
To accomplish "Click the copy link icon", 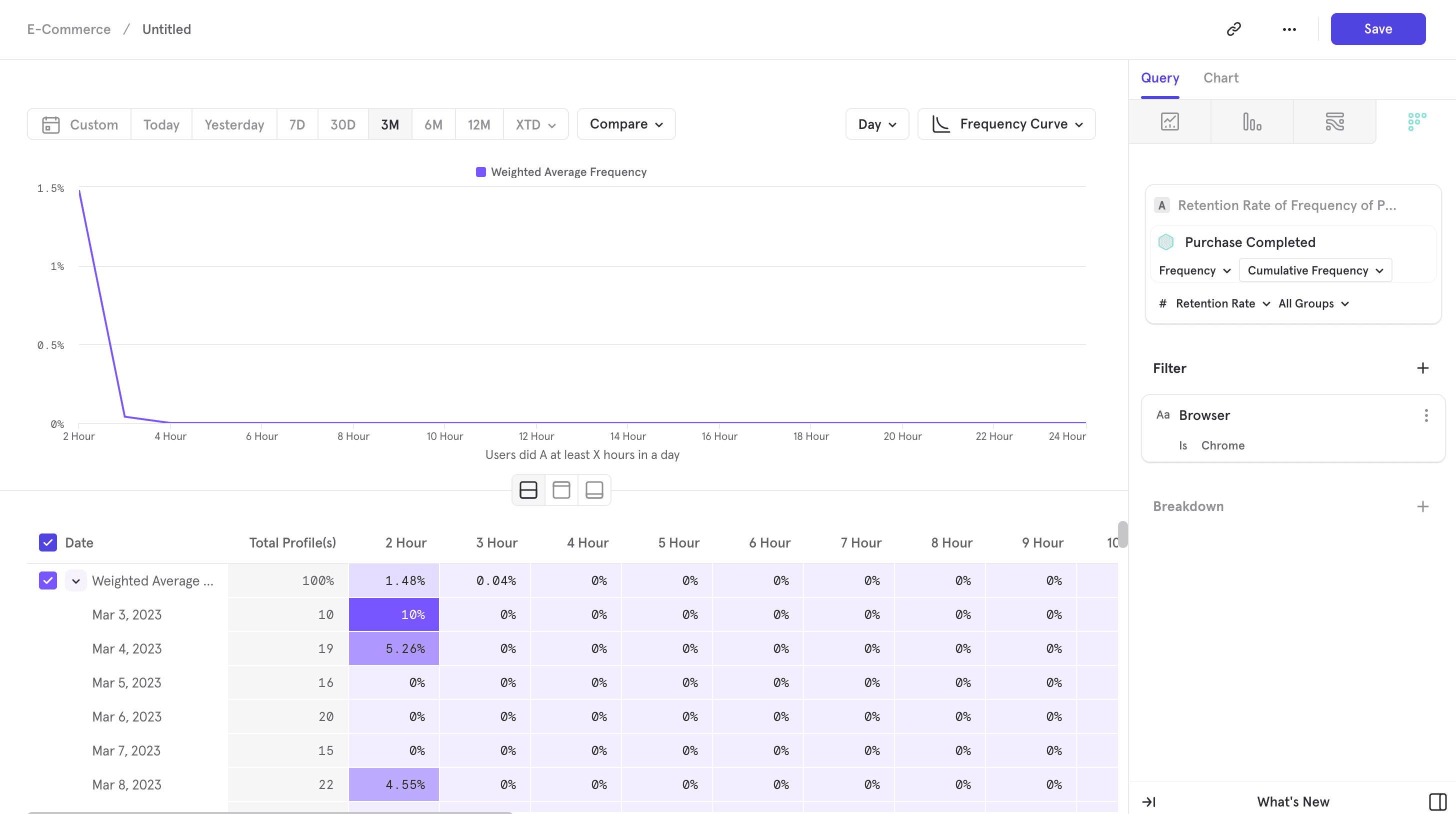I will tap(1233, 29).
